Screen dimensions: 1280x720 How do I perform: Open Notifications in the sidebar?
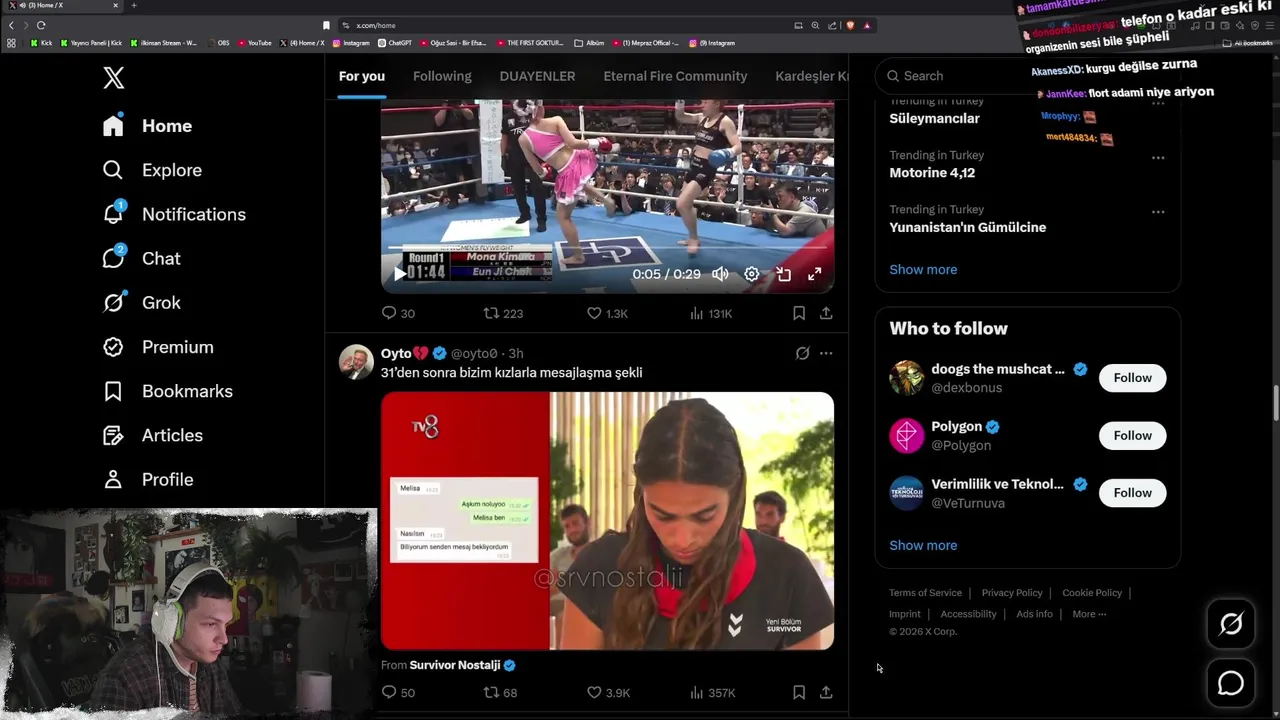pyautogui.click(x=174, y=214)
